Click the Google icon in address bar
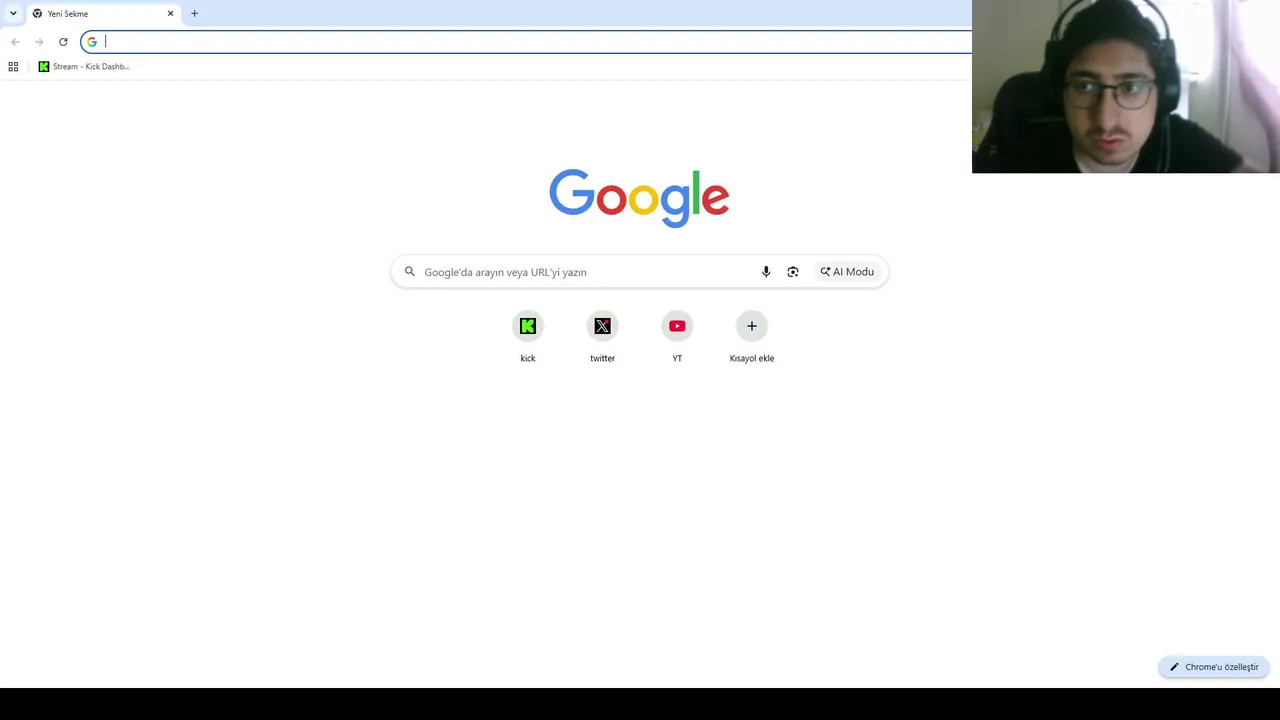Screen dimensions: 1280x720 tap(92, 41)
